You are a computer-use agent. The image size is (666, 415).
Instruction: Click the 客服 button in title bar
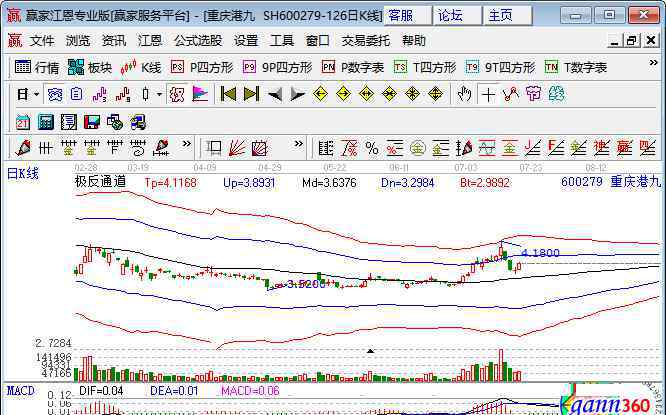[408, 16]
